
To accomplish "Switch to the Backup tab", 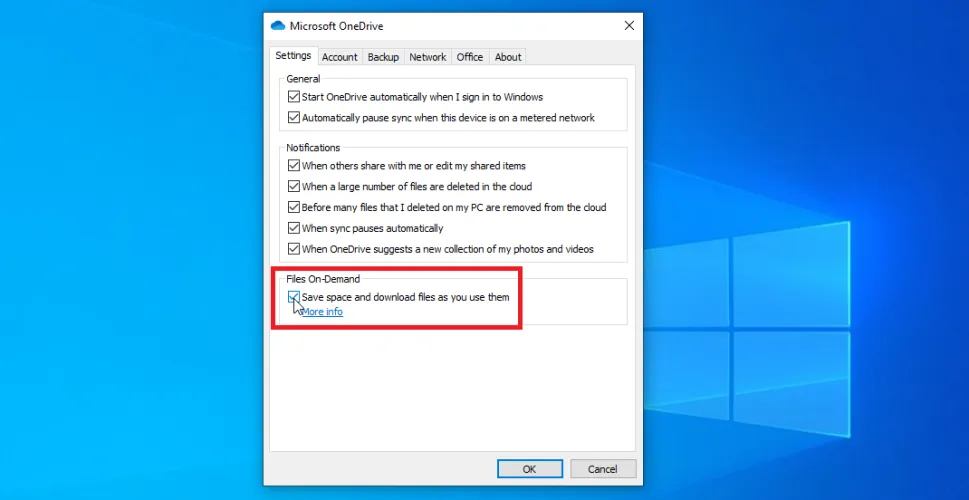I will click(x=383, y=57).
